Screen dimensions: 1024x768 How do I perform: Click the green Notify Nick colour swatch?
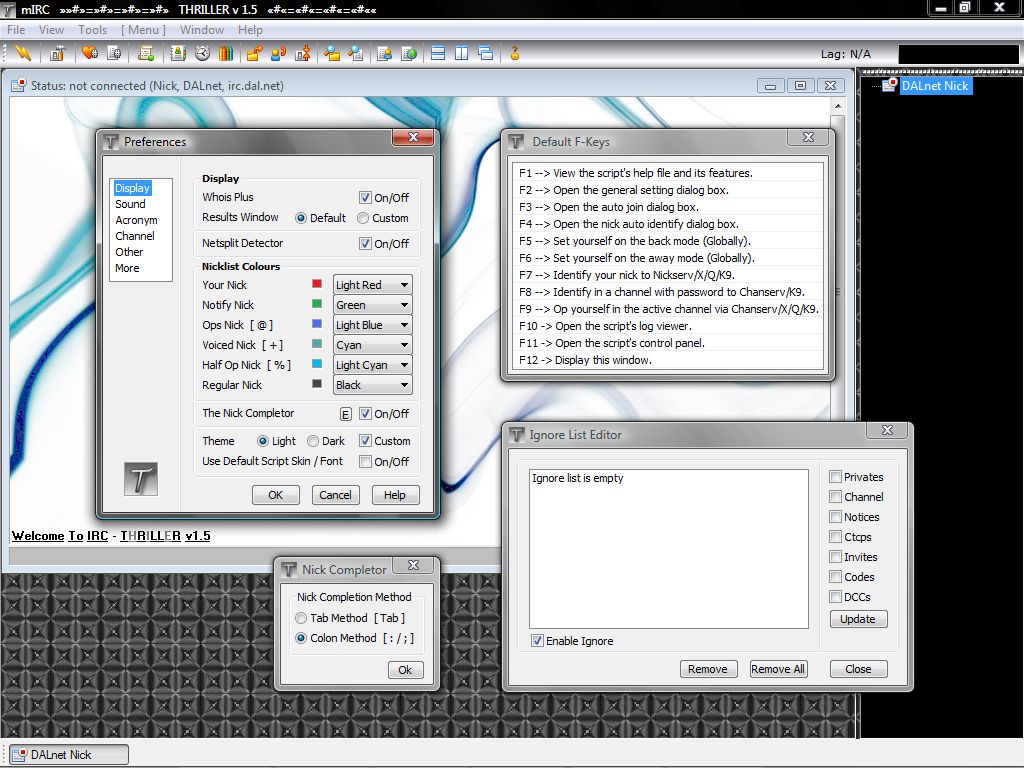tap(317, 304)
